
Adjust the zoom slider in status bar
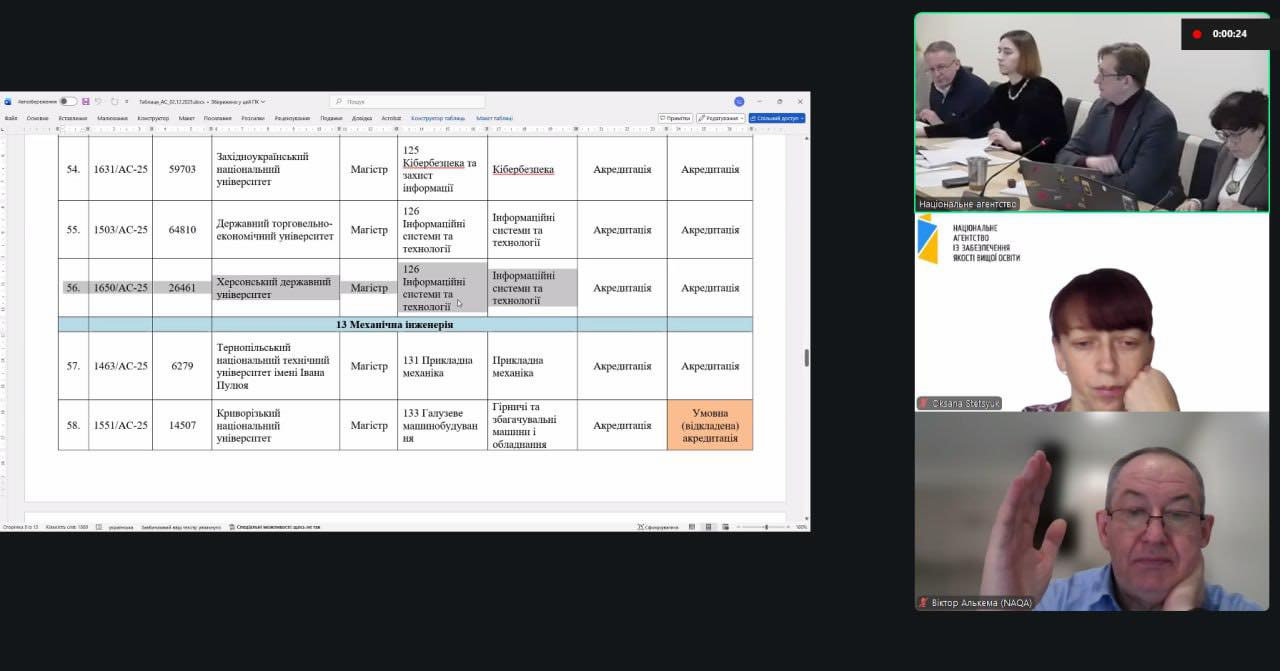coord(765,526)
